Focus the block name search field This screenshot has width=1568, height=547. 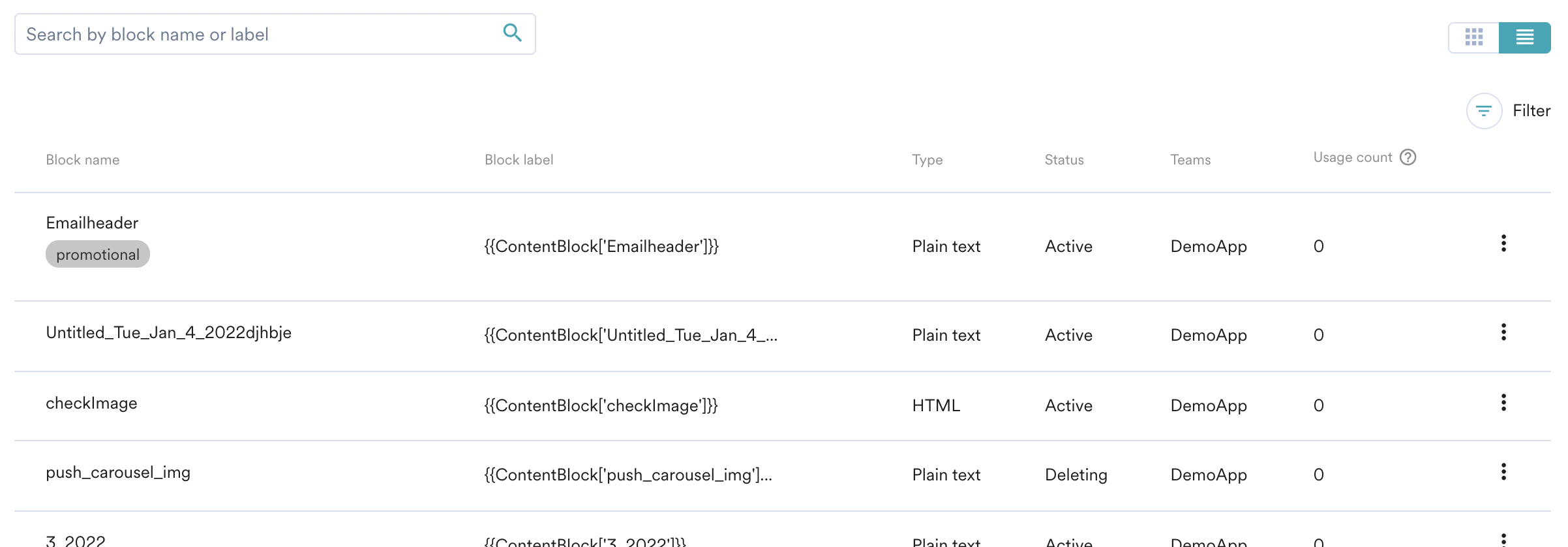click(261, 34)
